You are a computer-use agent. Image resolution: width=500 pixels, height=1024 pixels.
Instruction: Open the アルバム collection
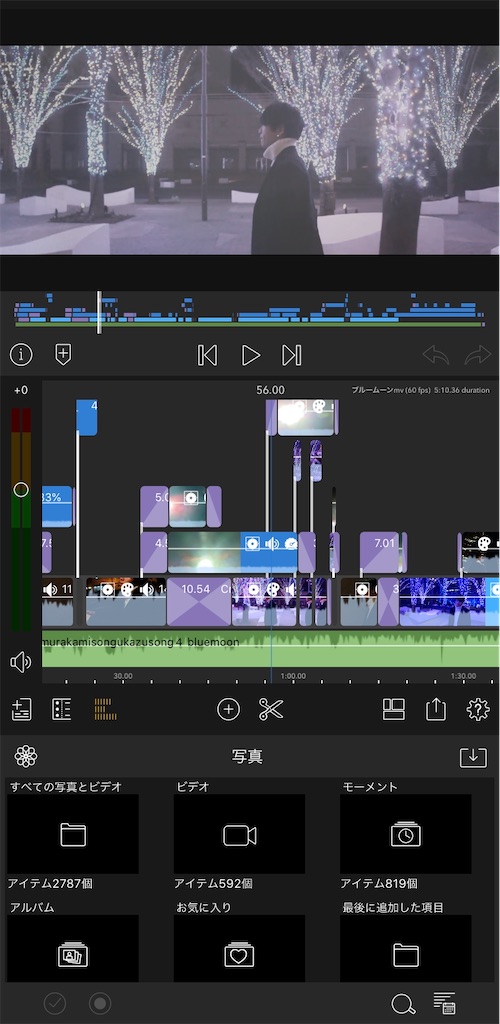(73, 948)
